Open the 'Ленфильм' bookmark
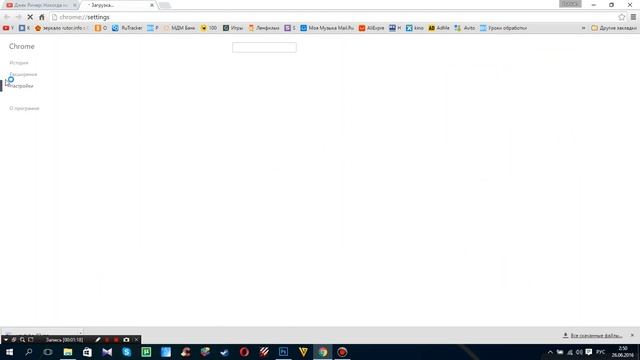Image resolution: width=640 pixels, height=360 pixels. coord(264,28)
